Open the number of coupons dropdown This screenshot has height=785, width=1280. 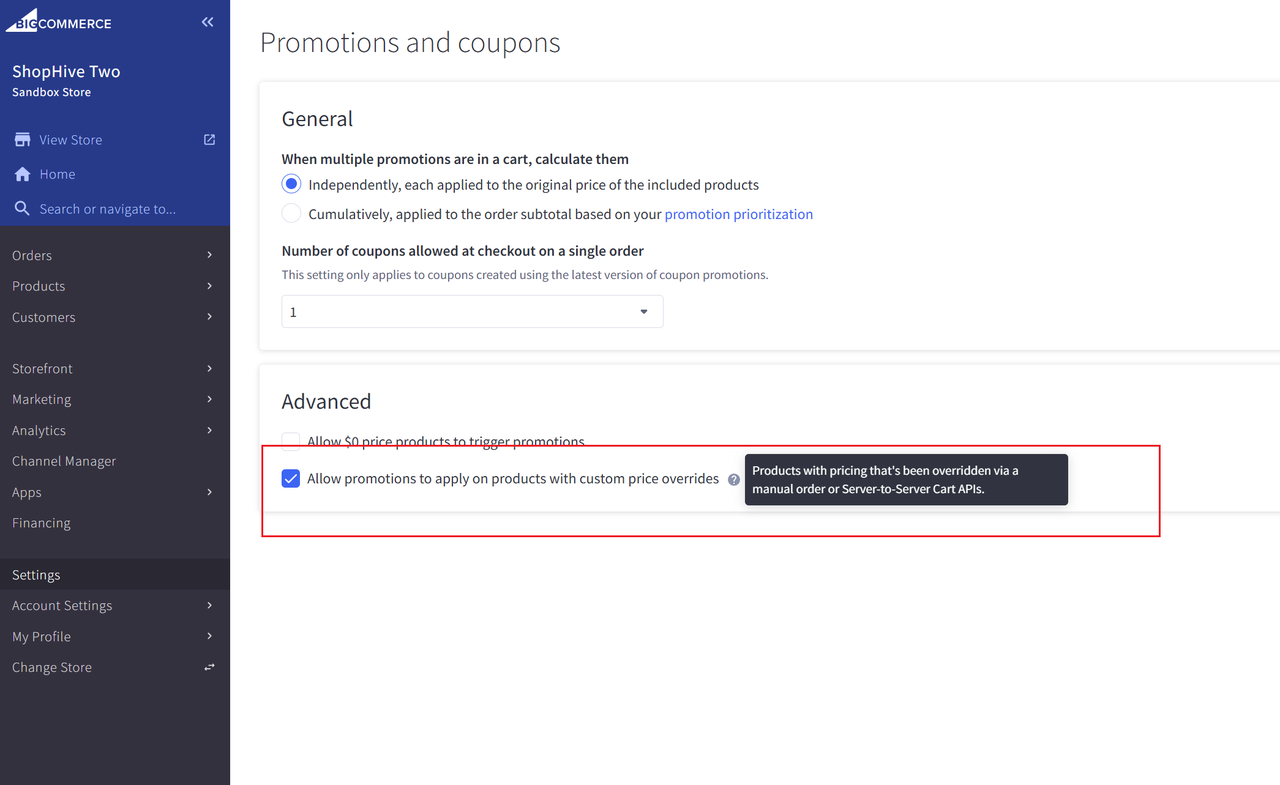[472, 312]
